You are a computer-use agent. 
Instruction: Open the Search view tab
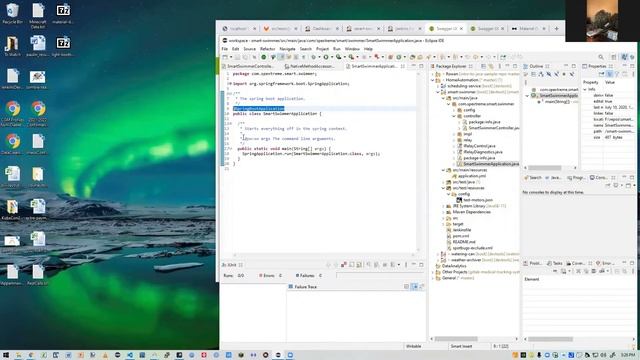(533, 178)
